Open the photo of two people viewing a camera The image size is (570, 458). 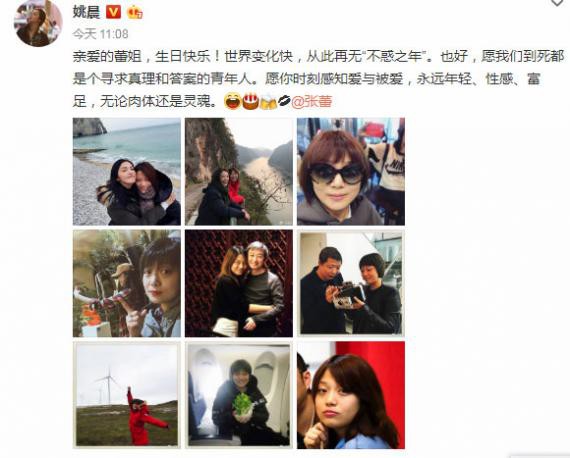pos(351,284)
